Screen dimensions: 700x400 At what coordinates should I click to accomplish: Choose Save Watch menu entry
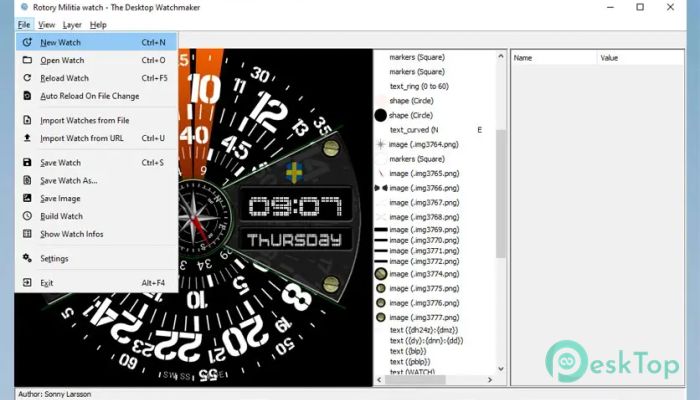tap(96, 162)
